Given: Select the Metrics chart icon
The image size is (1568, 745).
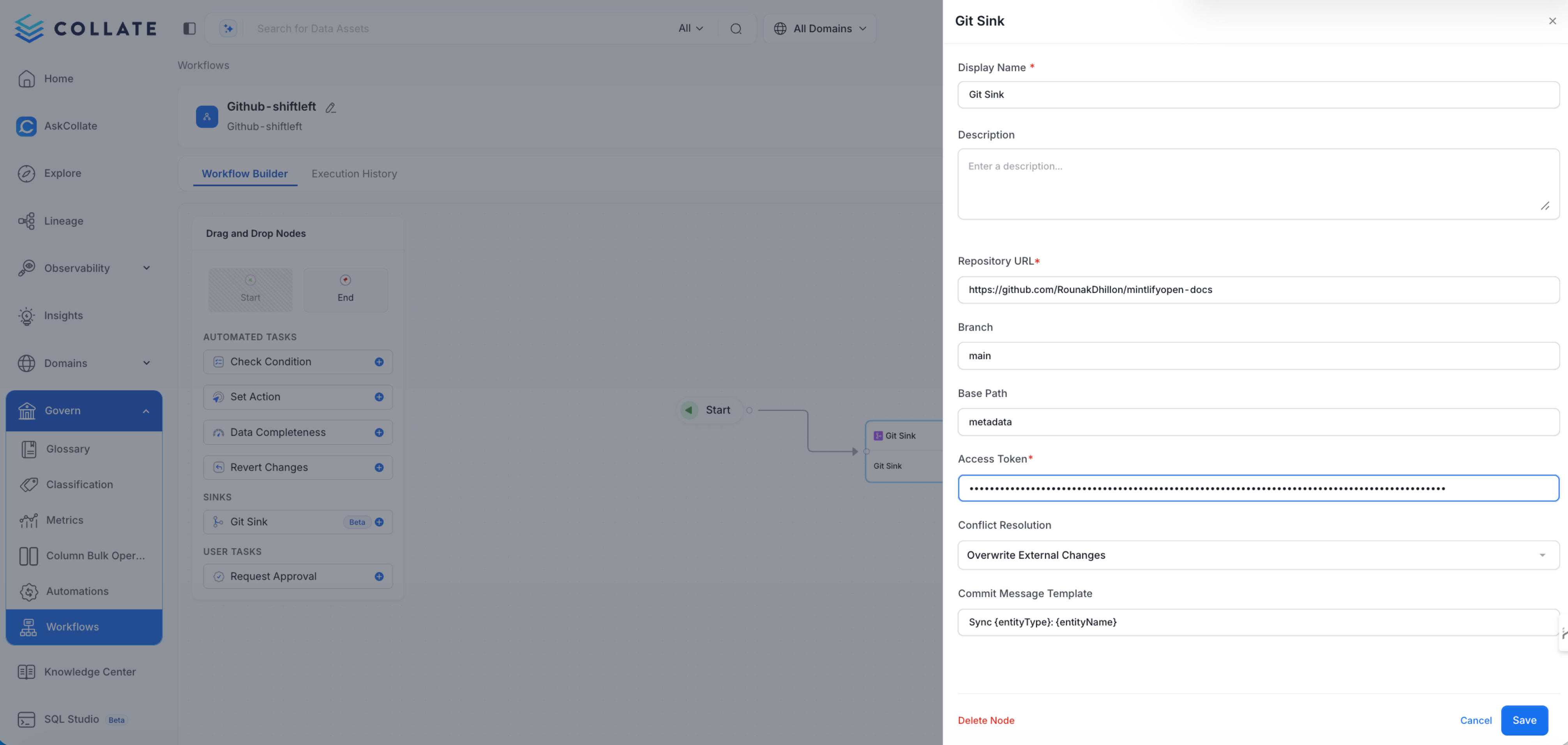Looking at the screenshot, I should pos(28,520).
